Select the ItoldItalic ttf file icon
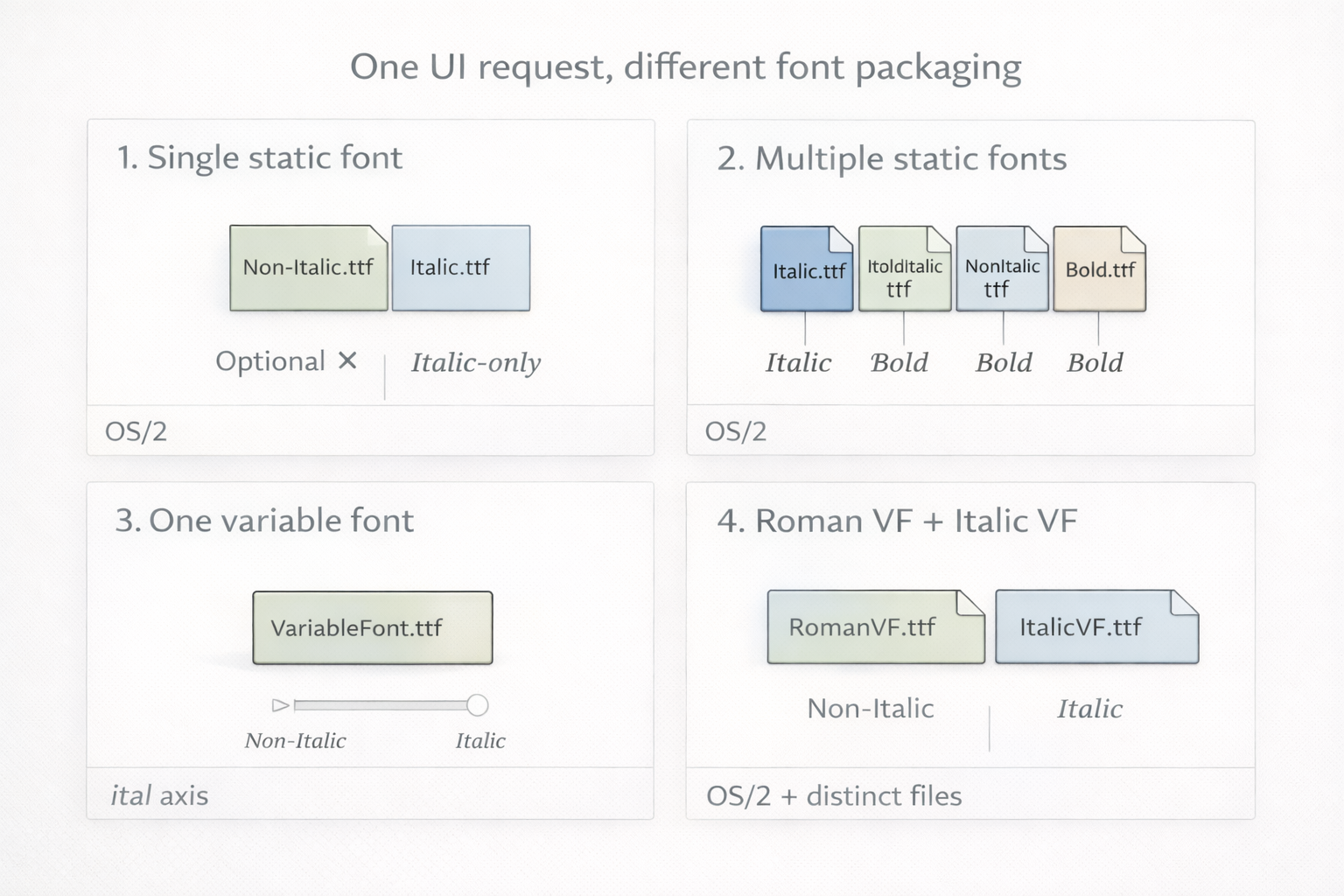 (905, 269)
